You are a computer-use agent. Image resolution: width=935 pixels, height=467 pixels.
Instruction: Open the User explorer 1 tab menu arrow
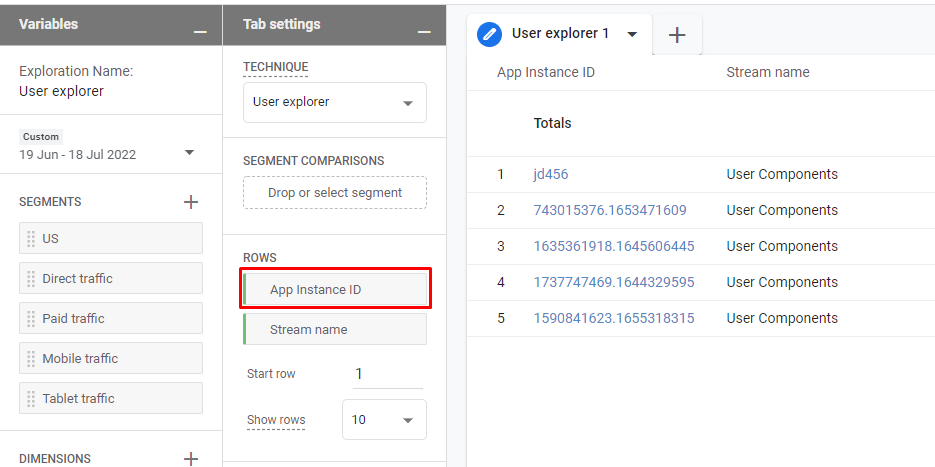632,34
